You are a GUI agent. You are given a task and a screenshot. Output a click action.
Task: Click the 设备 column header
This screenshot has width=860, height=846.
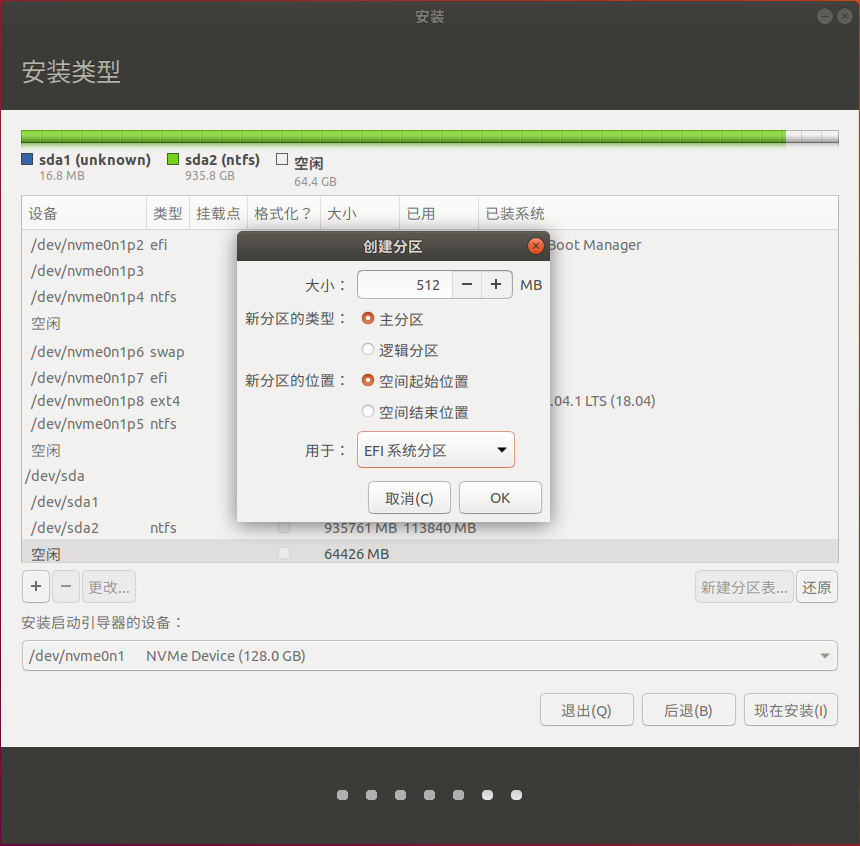tap(84, 213)
